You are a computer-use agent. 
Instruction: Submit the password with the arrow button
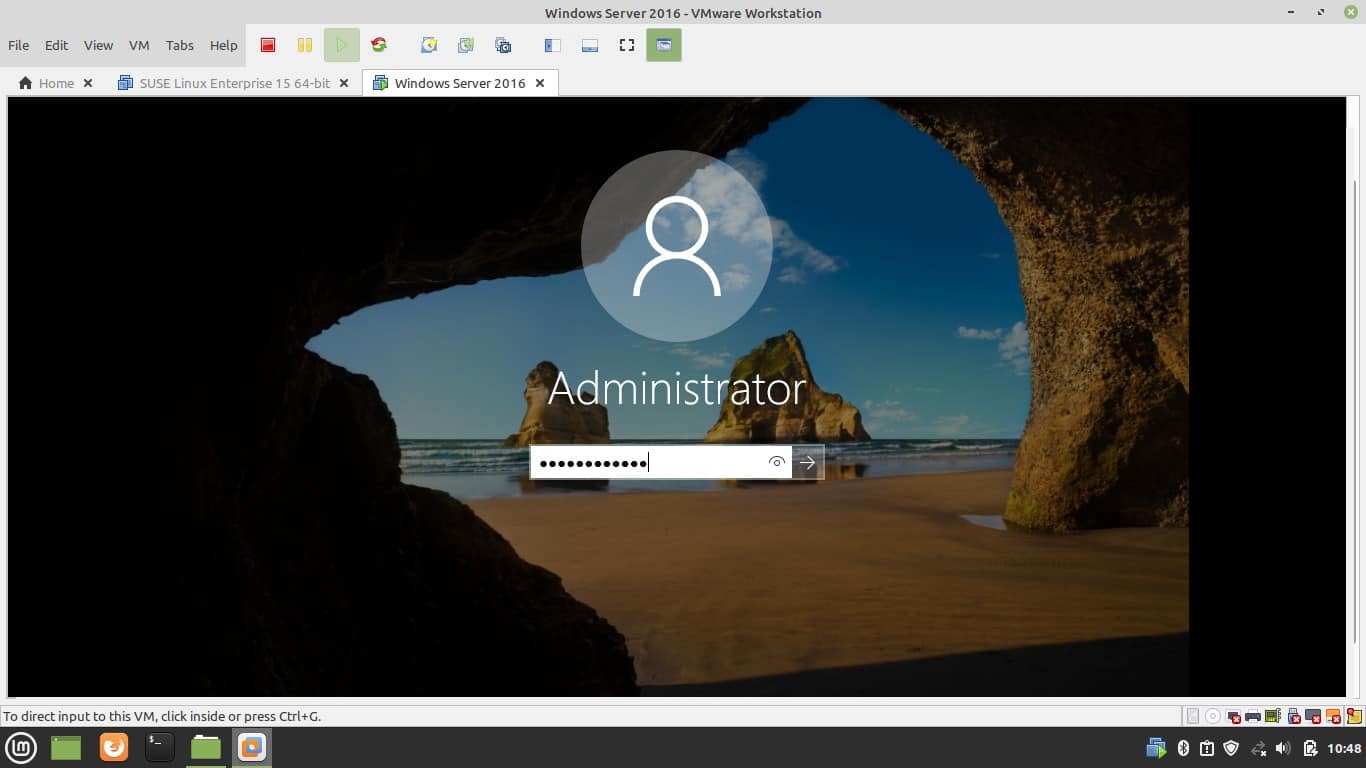pyautogui.click(x=808, y=462)
